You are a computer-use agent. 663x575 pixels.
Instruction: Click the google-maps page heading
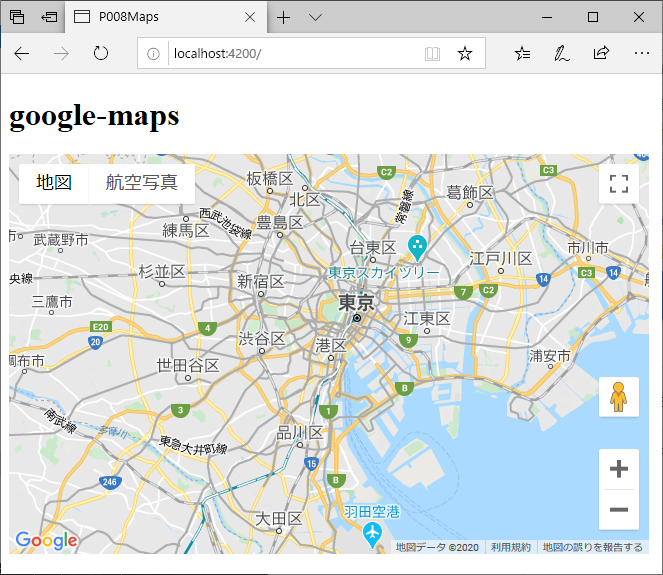94,116
